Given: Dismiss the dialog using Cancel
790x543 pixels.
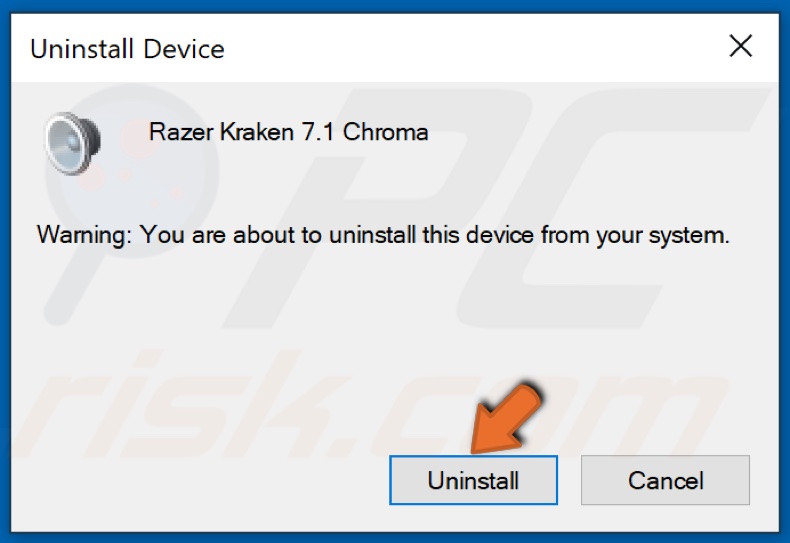Looking at the screenshot, I should pyautogui.click(x=665, y=480).
